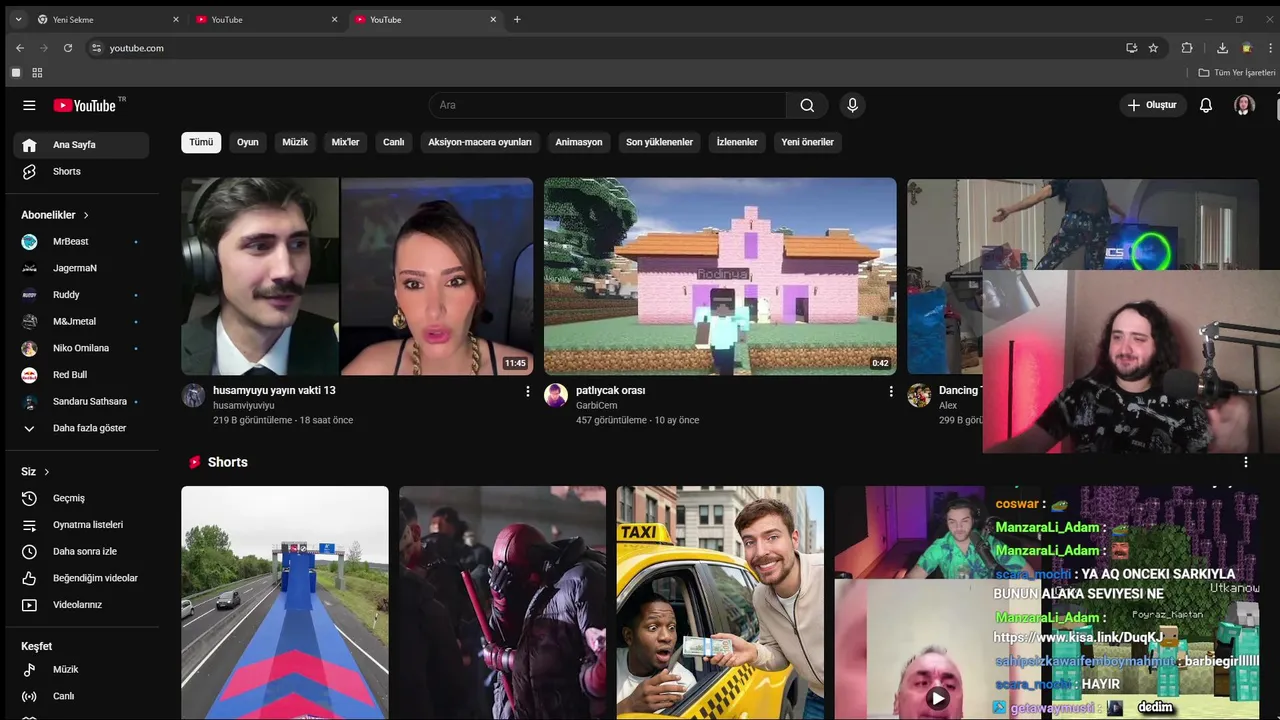Open tab search dropdown arrow
The width and height of the screenshot is (1280, 720).
(18, 19)
